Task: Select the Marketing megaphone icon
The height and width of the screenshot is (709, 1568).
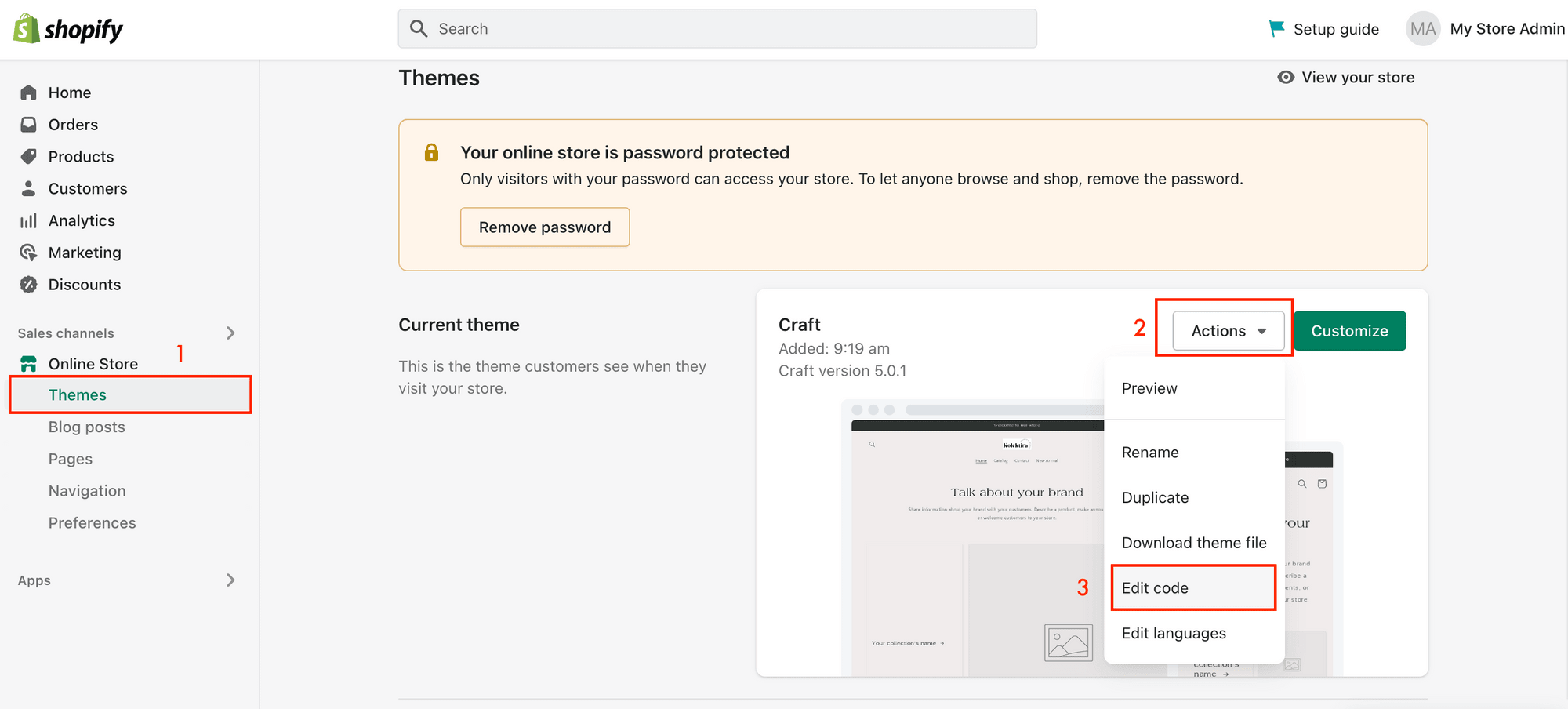Action: pos(28,252)
